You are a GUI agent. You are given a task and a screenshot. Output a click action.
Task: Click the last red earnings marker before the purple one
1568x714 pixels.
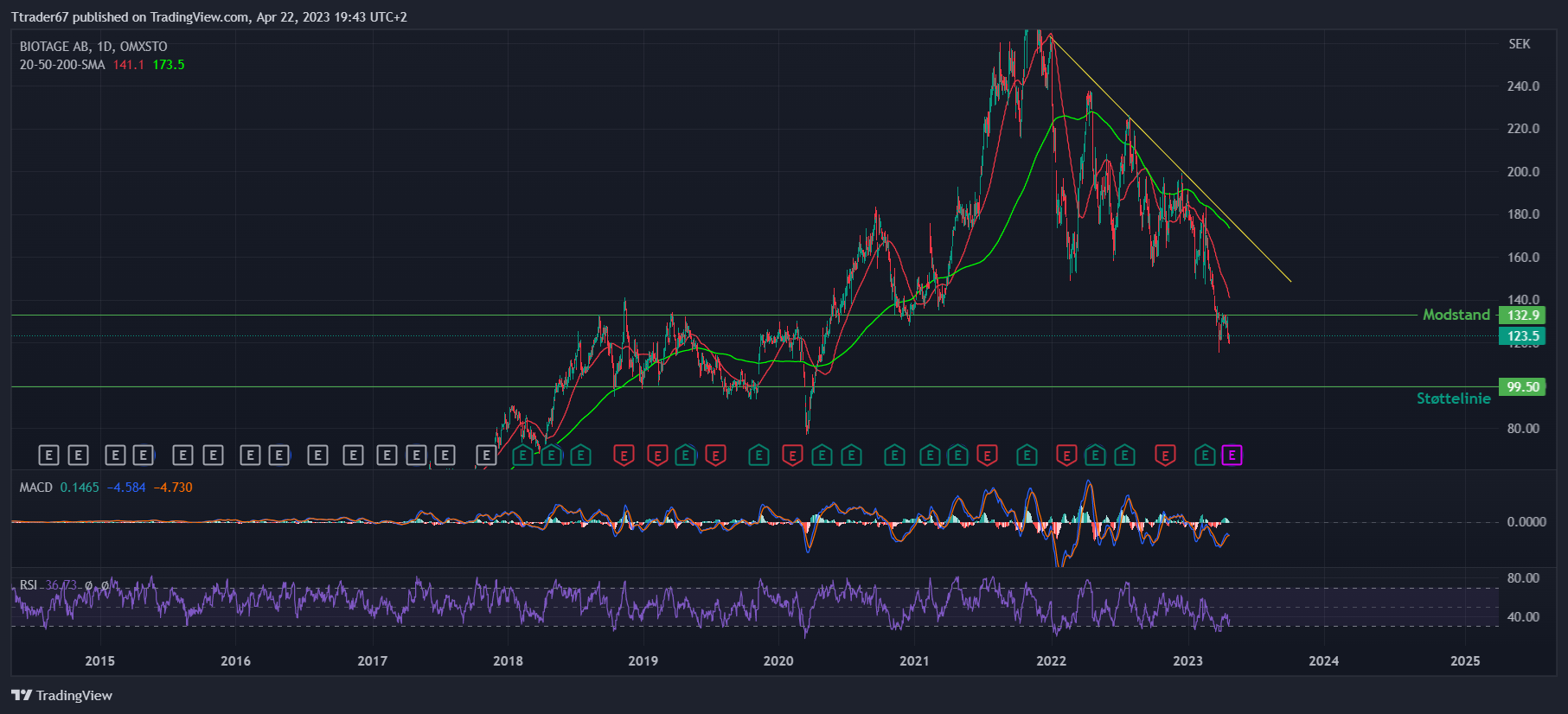tap(1165, 455)
